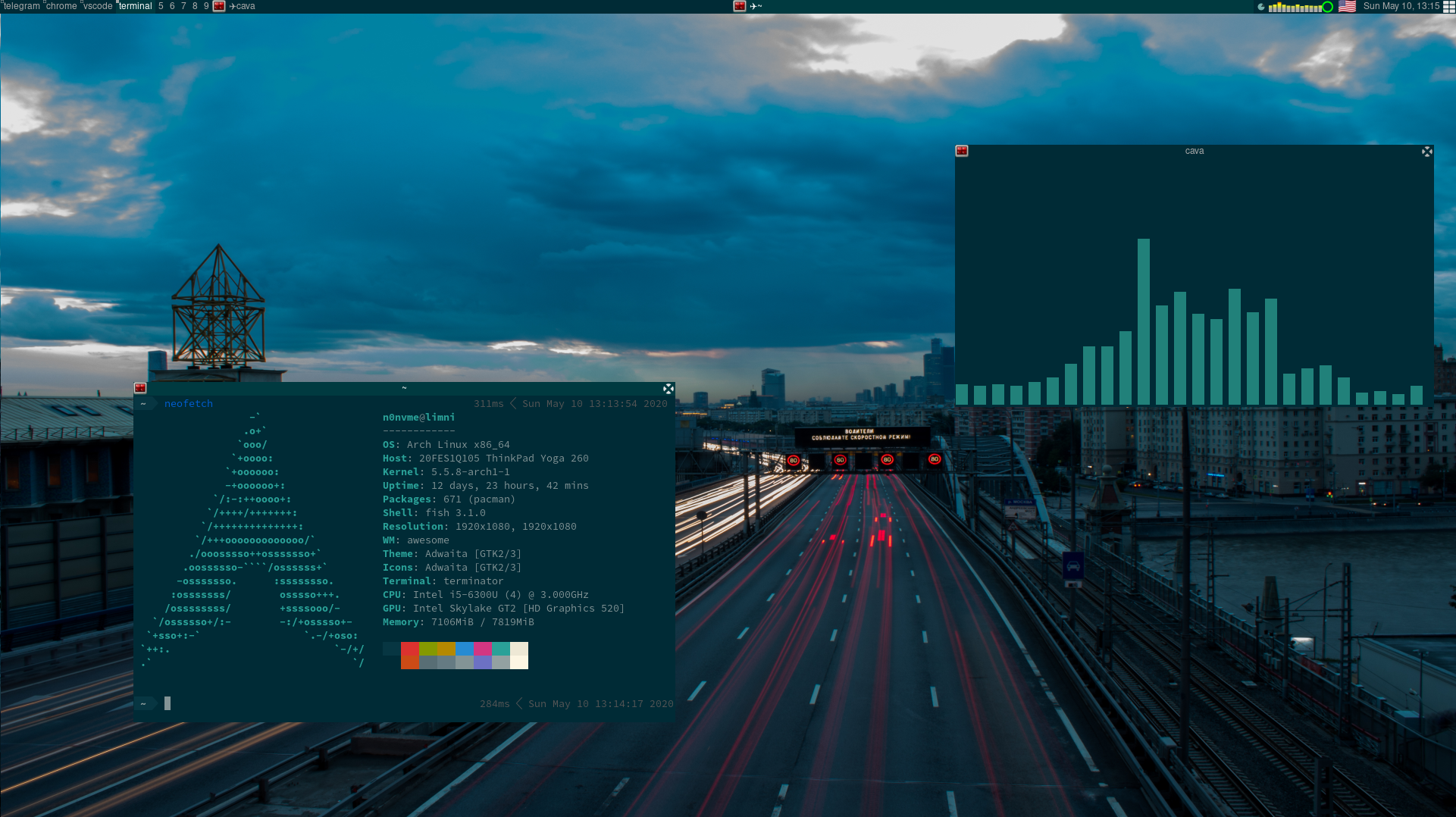Click the GPU: Intel Skylake GT2 line
Image resolution: width=1456 pixels, height=817 pixels.
coord(503,609)
